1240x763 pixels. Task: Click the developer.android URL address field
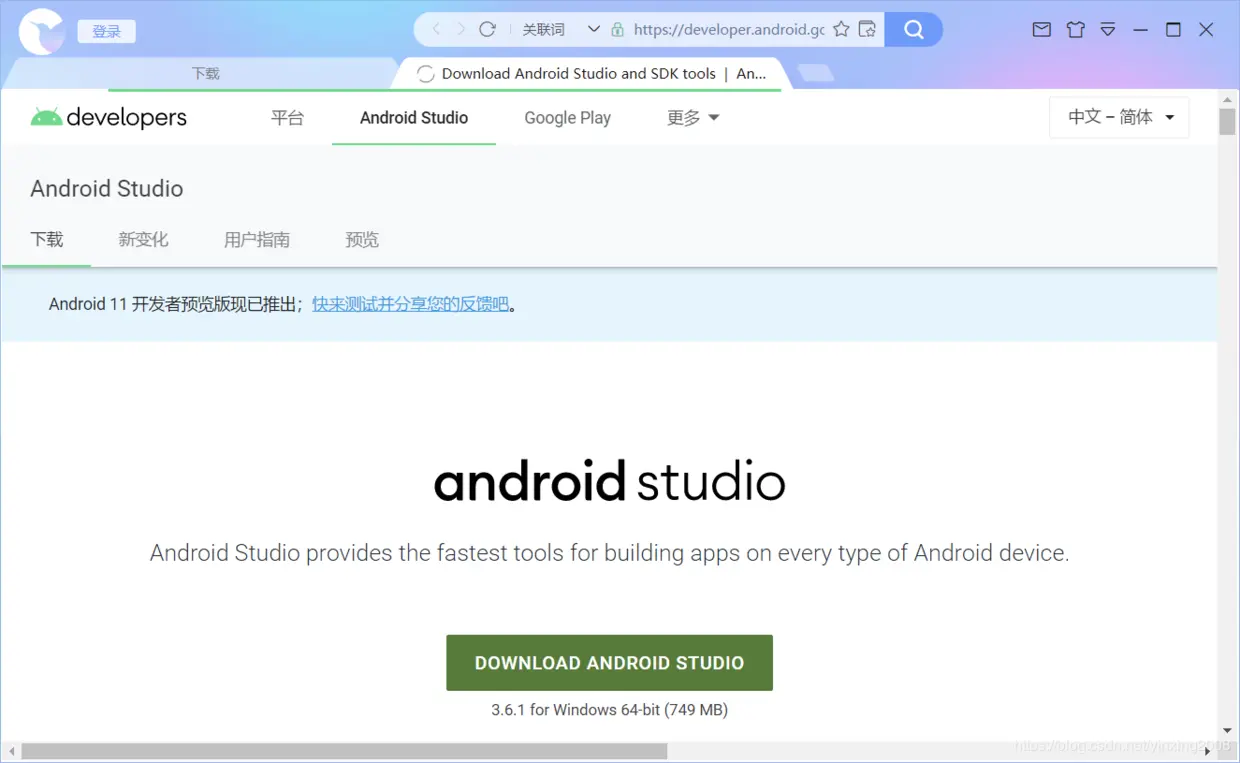point(729,29)
